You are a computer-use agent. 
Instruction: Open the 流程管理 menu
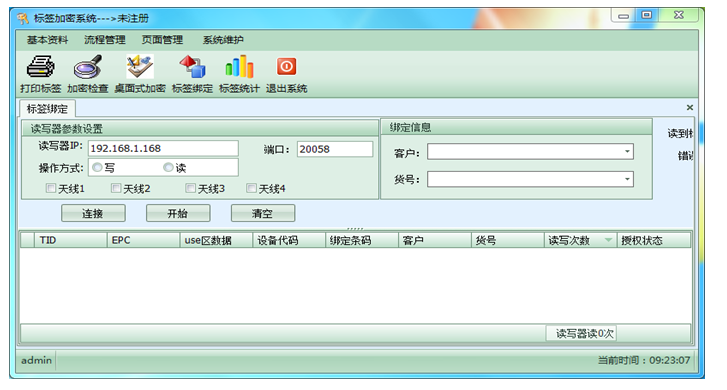tap(105, 40)
